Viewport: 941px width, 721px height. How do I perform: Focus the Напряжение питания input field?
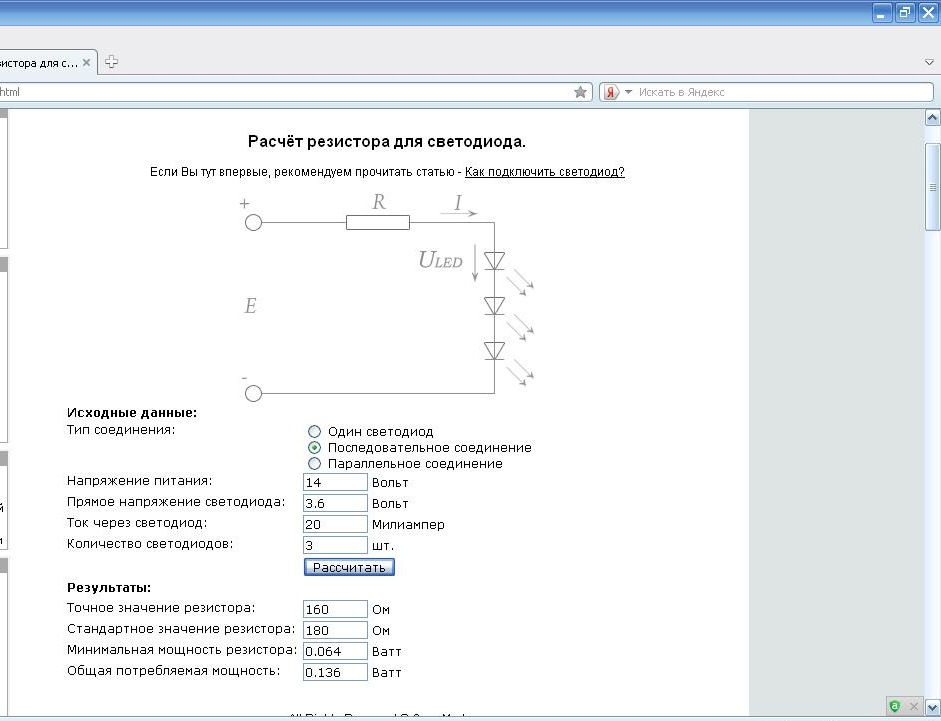[335, 482]
